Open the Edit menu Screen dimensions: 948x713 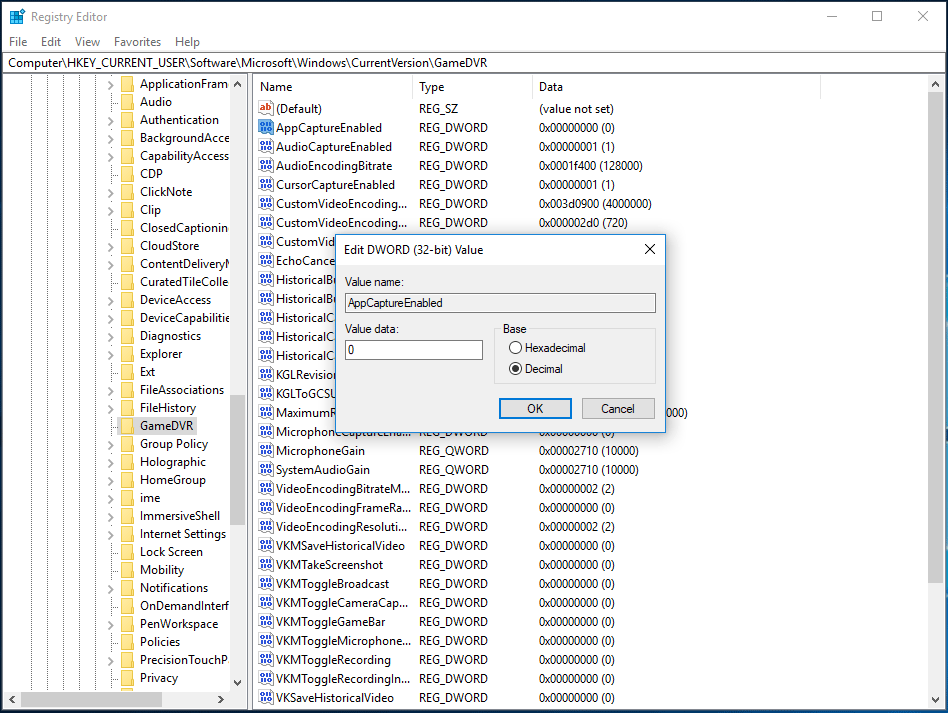[x=51, y=42]
